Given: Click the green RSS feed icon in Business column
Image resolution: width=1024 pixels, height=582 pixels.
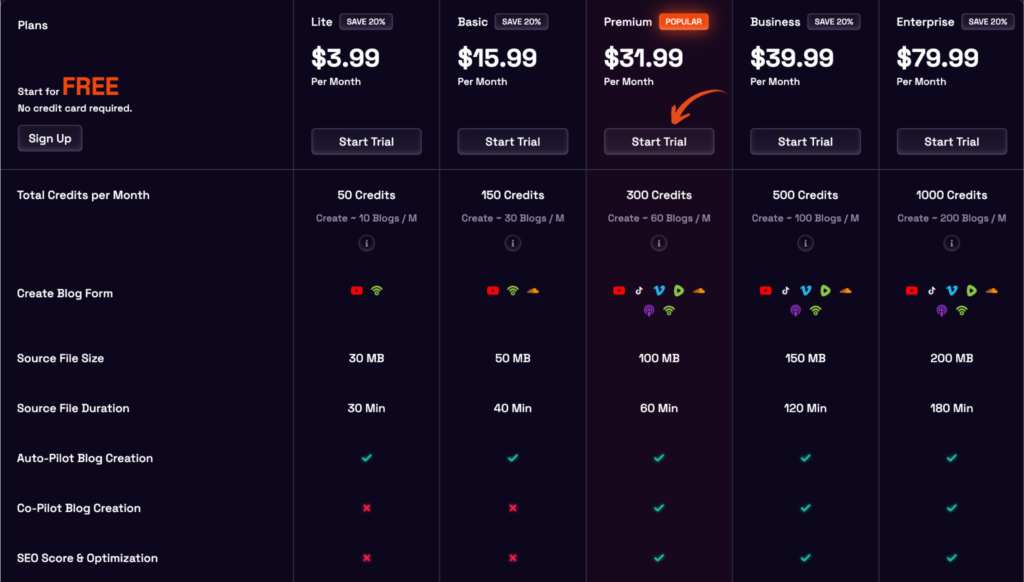Looking at the screenshot, I should point(815,311).
